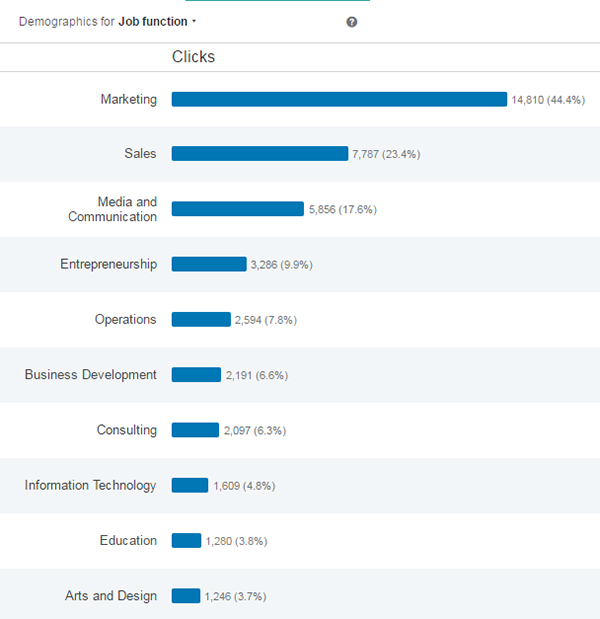This screenshot has height=619, width=600.
Task: Click the Media and Communication bar
Action: (237, 209)
